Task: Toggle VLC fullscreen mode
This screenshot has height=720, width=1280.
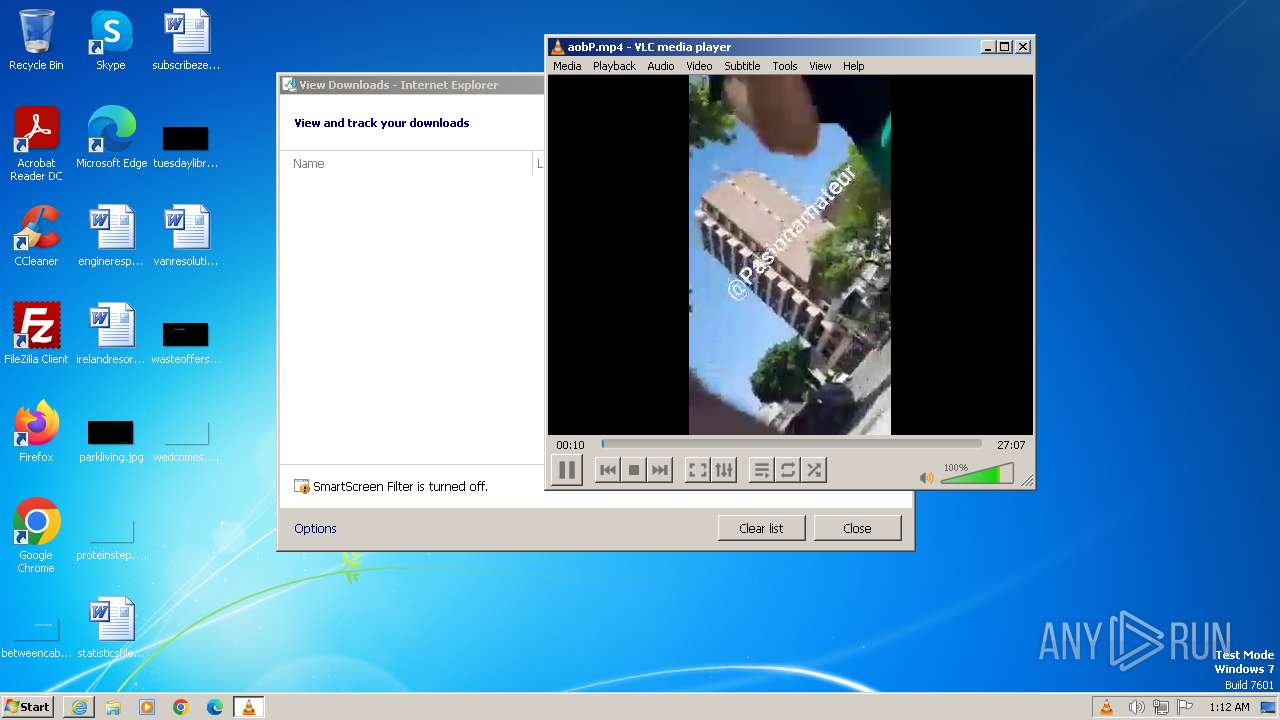Action: (697, 470)
